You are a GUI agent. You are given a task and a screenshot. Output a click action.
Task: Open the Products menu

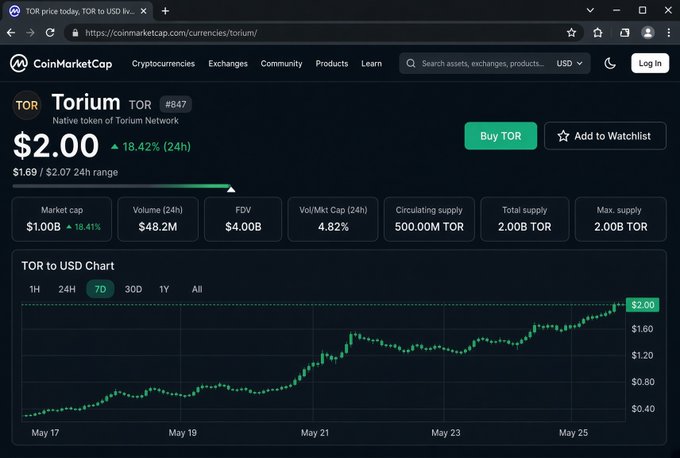[332, 63]
